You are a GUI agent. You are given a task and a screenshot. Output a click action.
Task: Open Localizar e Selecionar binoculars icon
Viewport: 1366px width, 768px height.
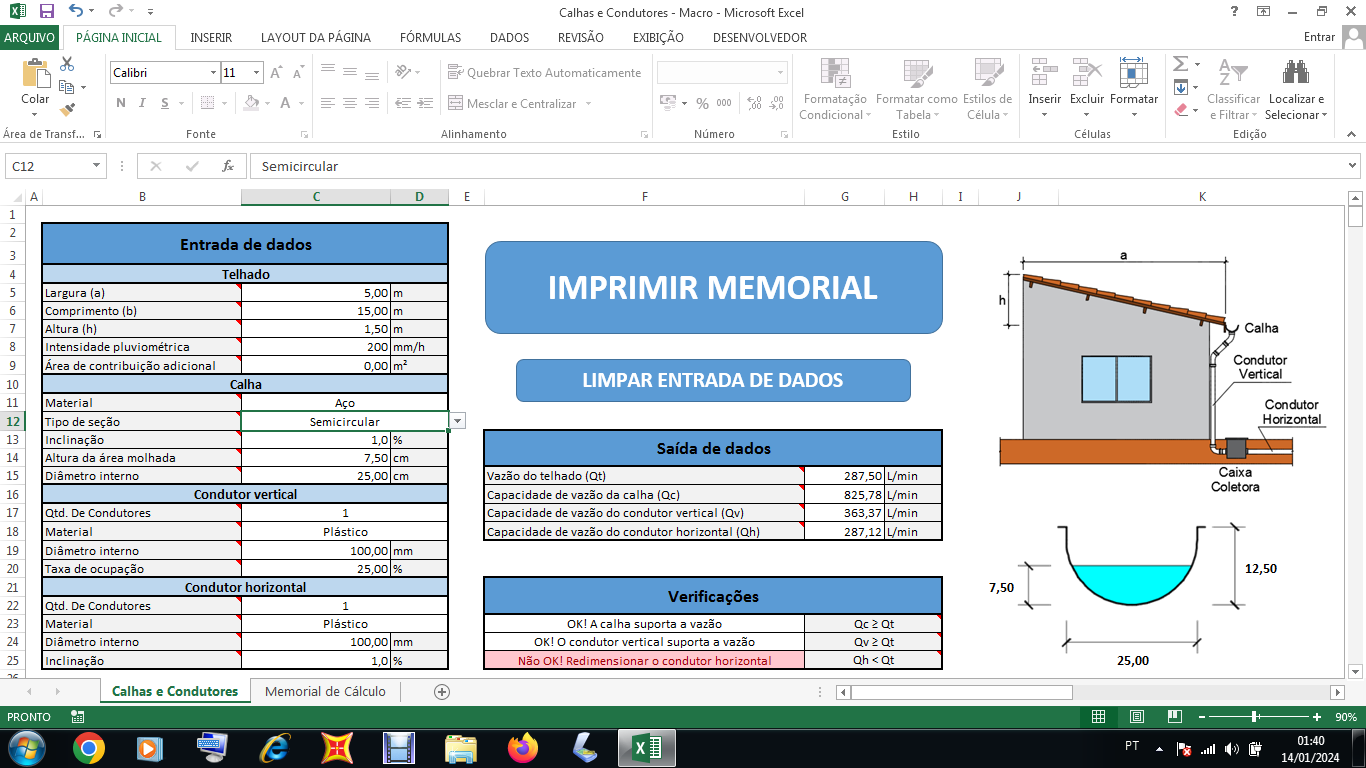[1296, 73]
